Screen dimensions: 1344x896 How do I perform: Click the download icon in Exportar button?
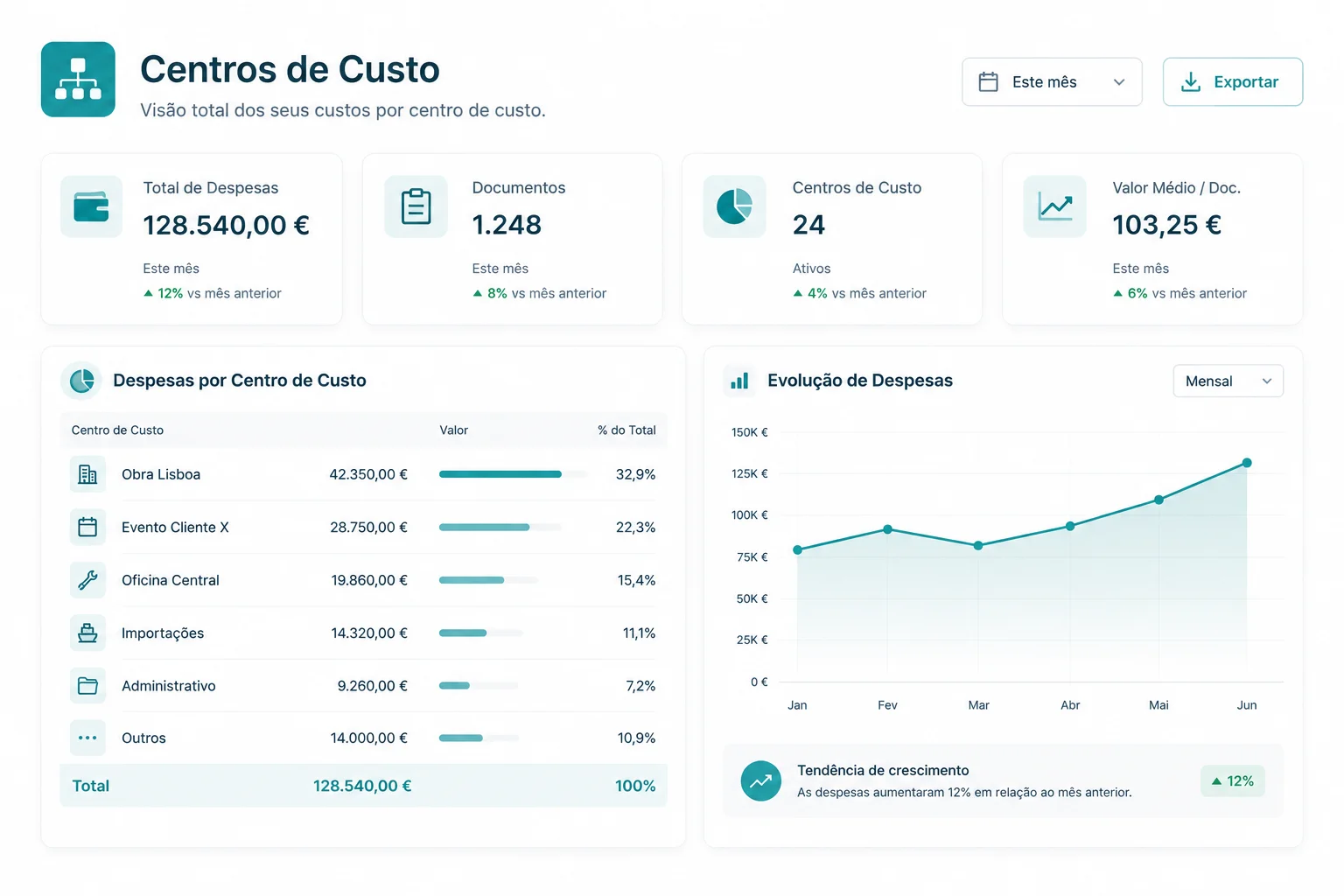click(x=1191, y=82)
